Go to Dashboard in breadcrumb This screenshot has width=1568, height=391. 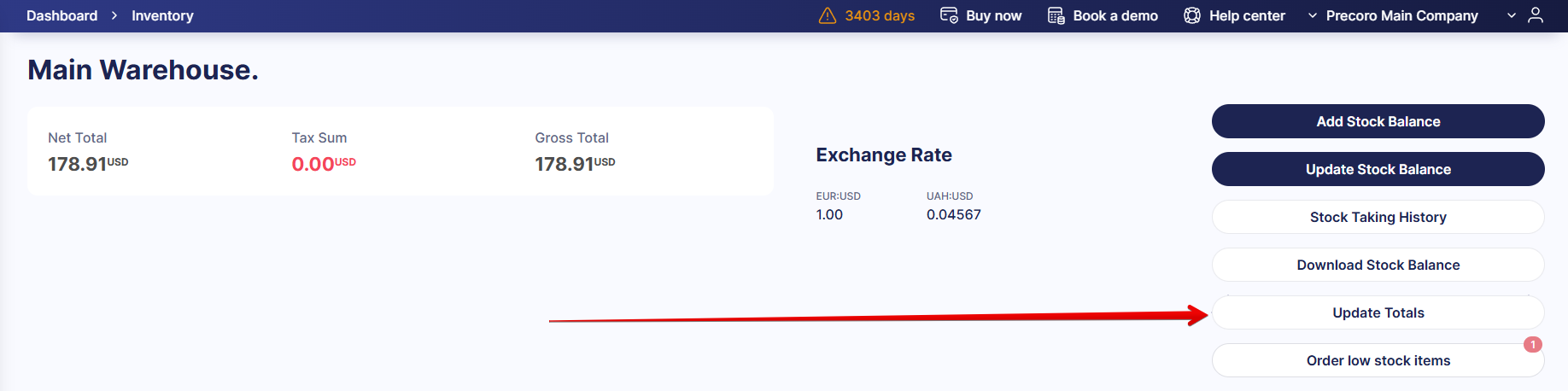coord(61,15)
